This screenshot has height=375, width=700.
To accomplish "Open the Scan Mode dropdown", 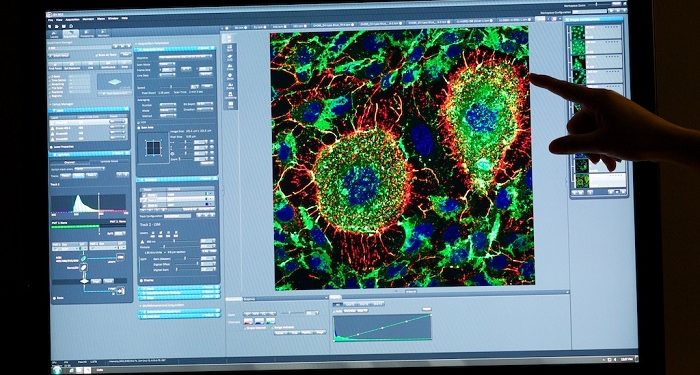I will pos(167,64).
